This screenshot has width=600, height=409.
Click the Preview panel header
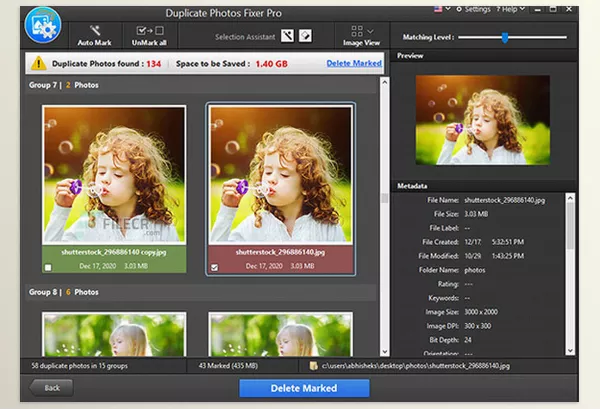(484, 56)
